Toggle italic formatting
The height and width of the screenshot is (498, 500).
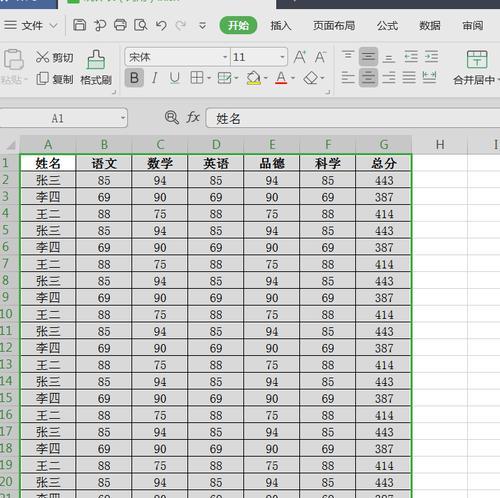[x=154, y=78]
